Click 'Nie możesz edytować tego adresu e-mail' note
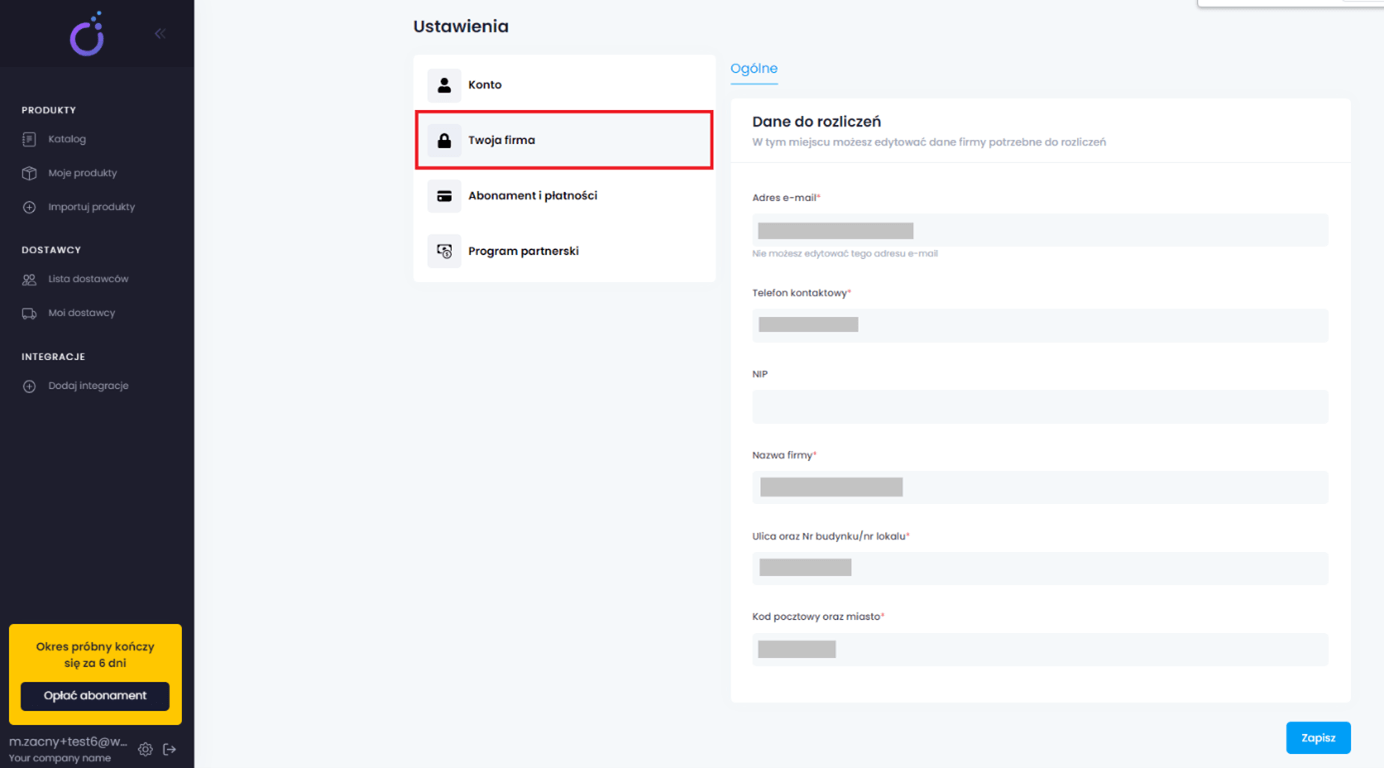The width and height of the screenshot is (1384, 768). (845, 254)
